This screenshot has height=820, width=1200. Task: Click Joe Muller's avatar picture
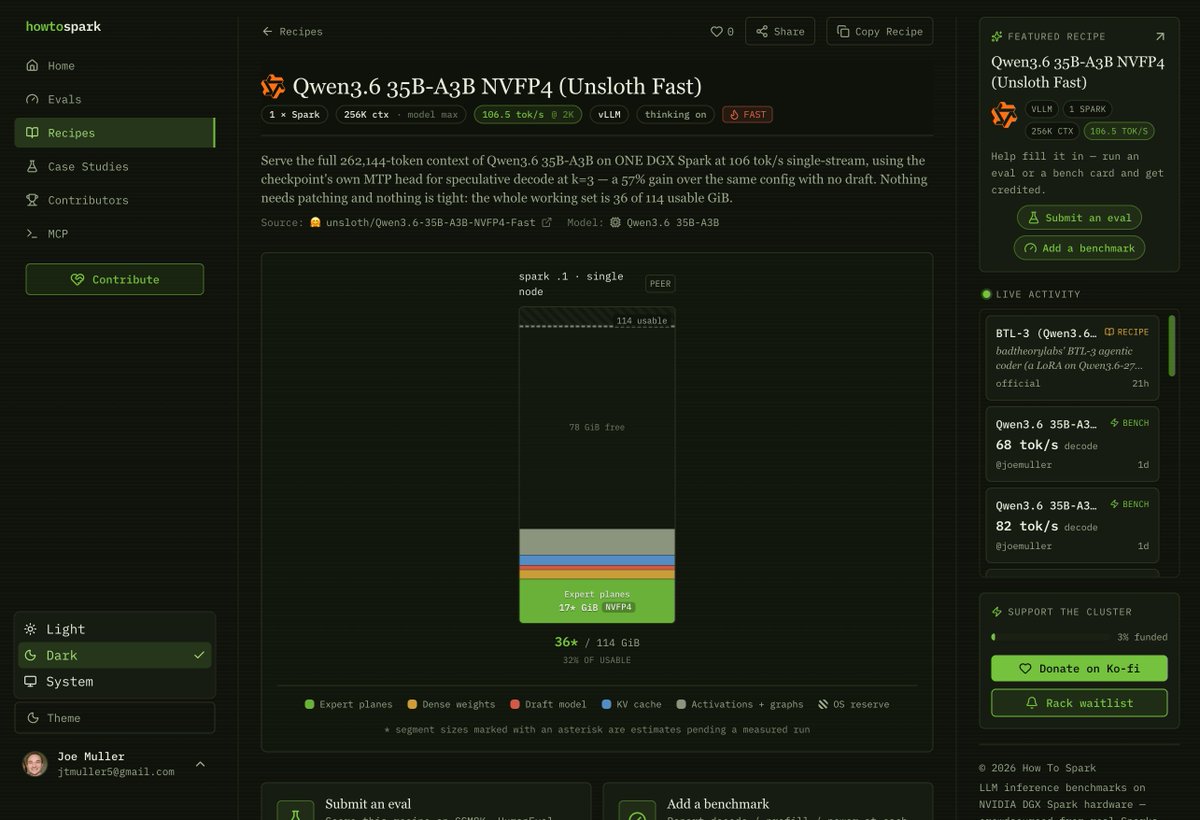(35, 764)
